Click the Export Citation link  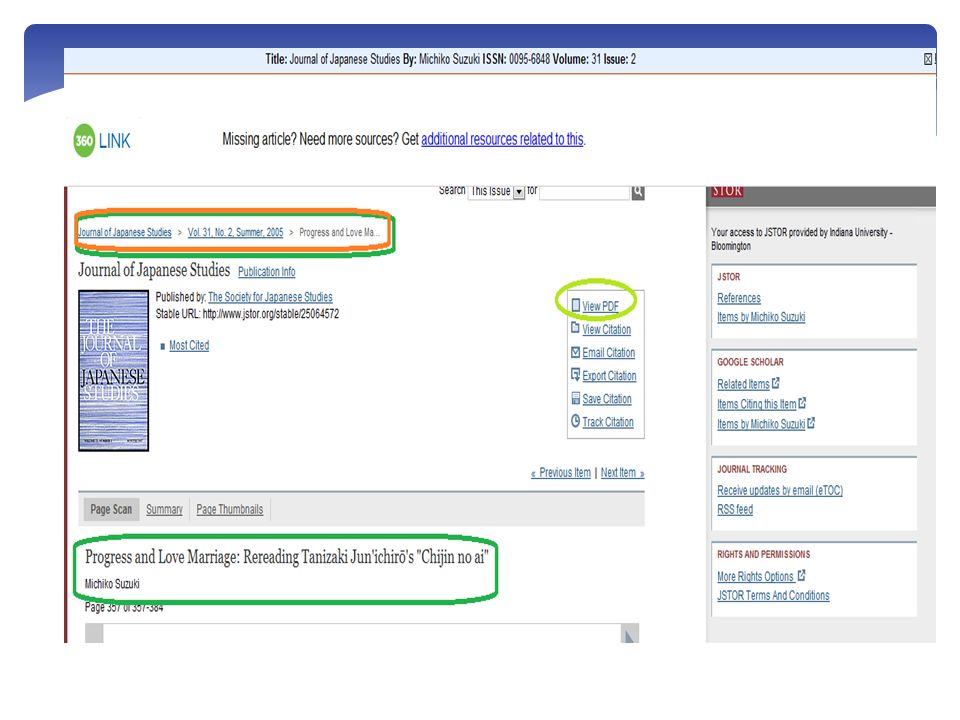(609, 376)
